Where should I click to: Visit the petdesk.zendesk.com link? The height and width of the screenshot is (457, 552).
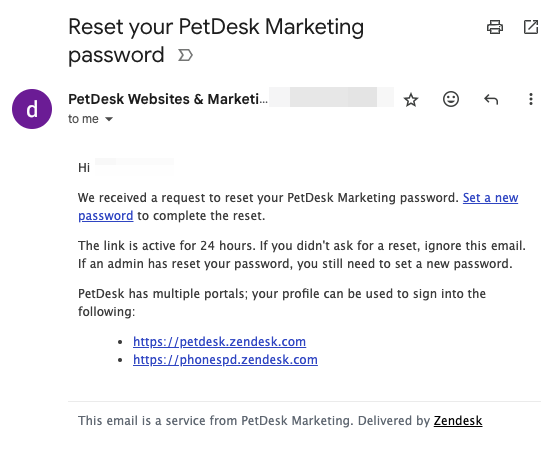point(219,342)
